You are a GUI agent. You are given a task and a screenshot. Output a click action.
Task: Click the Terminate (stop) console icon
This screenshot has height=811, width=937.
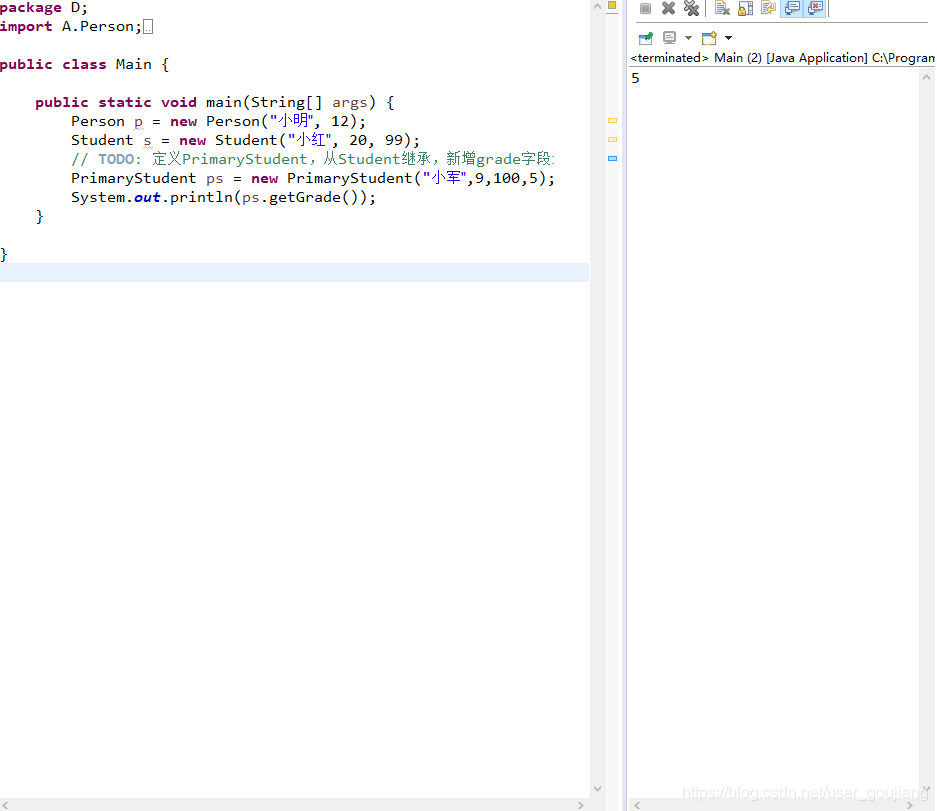(x=645, y=8)
